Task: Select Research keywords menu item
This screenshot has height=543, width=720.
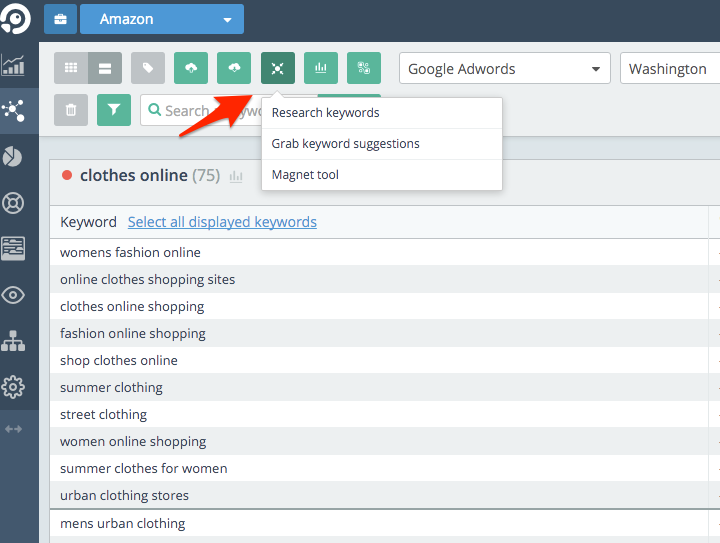Action: [382, 113]
